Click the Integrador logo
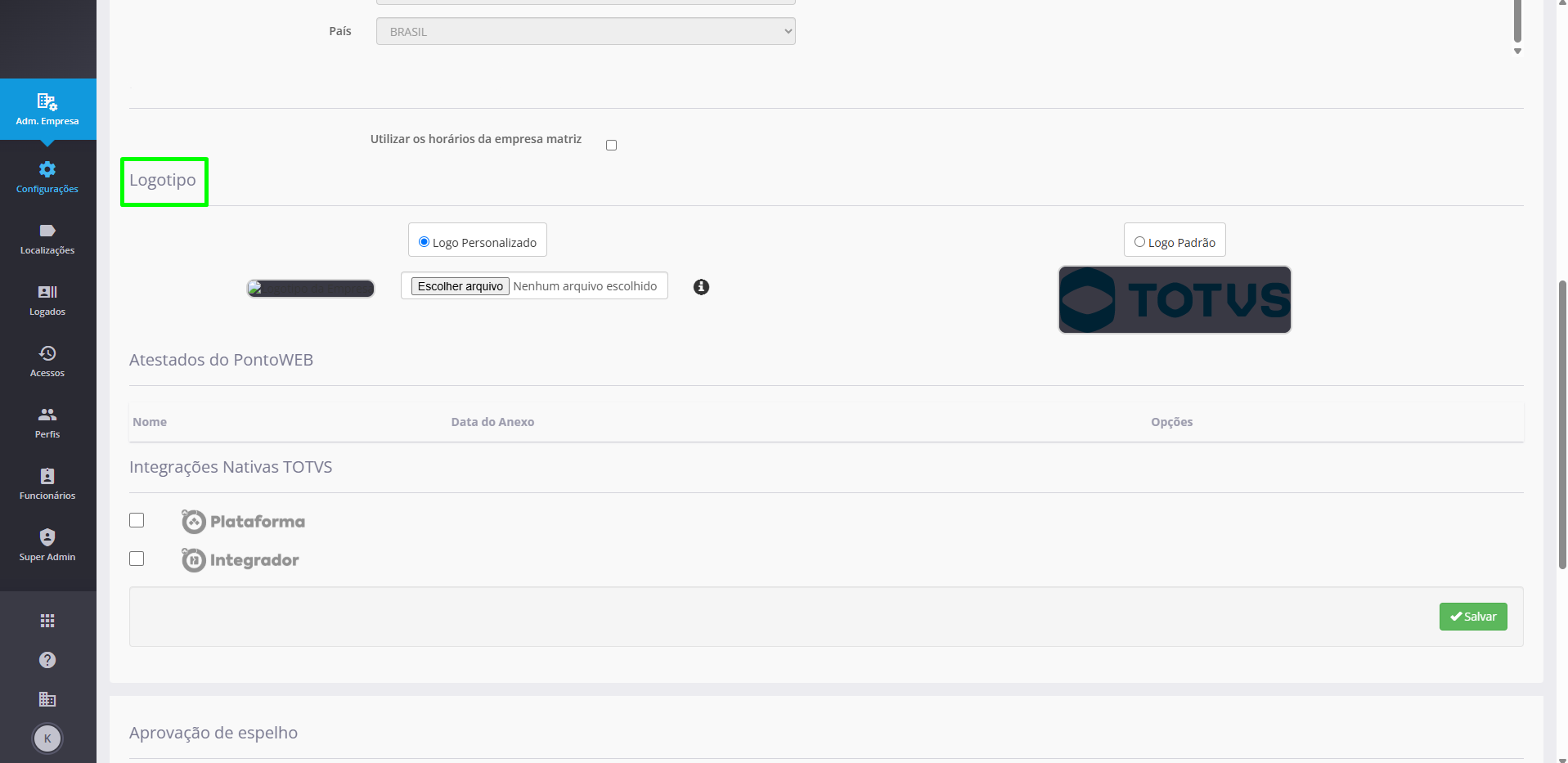The width and height of the screenshot is (1568, 763). tap(240, 560)
